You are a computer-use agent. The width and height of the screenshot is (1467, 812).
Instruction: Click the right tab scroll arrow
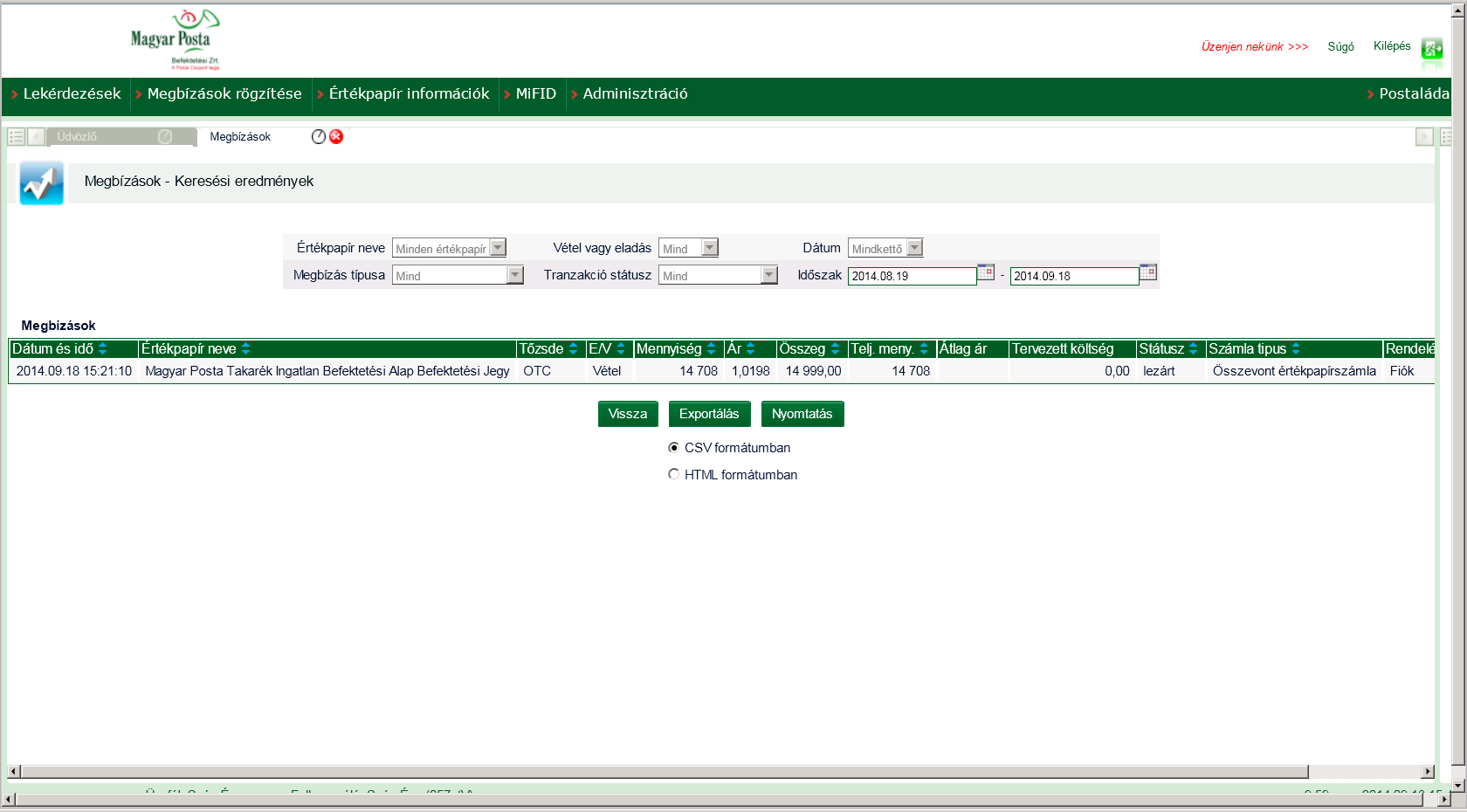click(1424, 137)
